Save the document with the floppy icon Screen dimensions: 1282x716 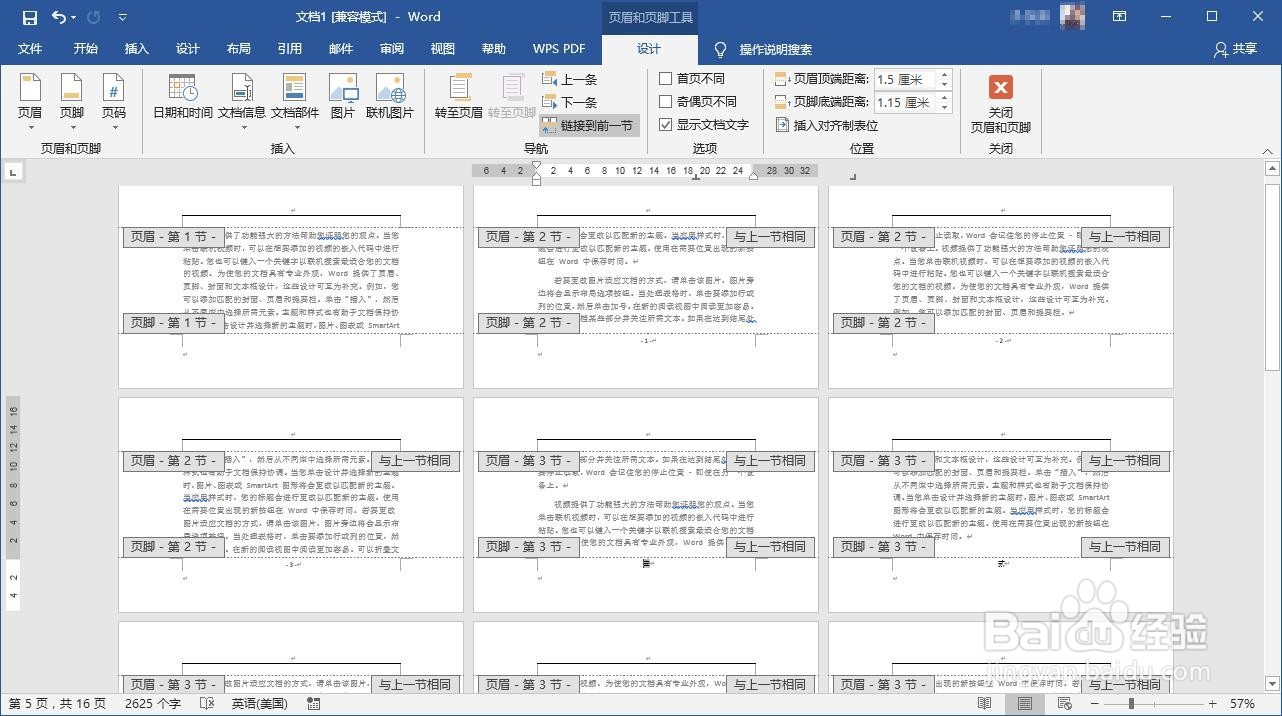coord(29,17)
